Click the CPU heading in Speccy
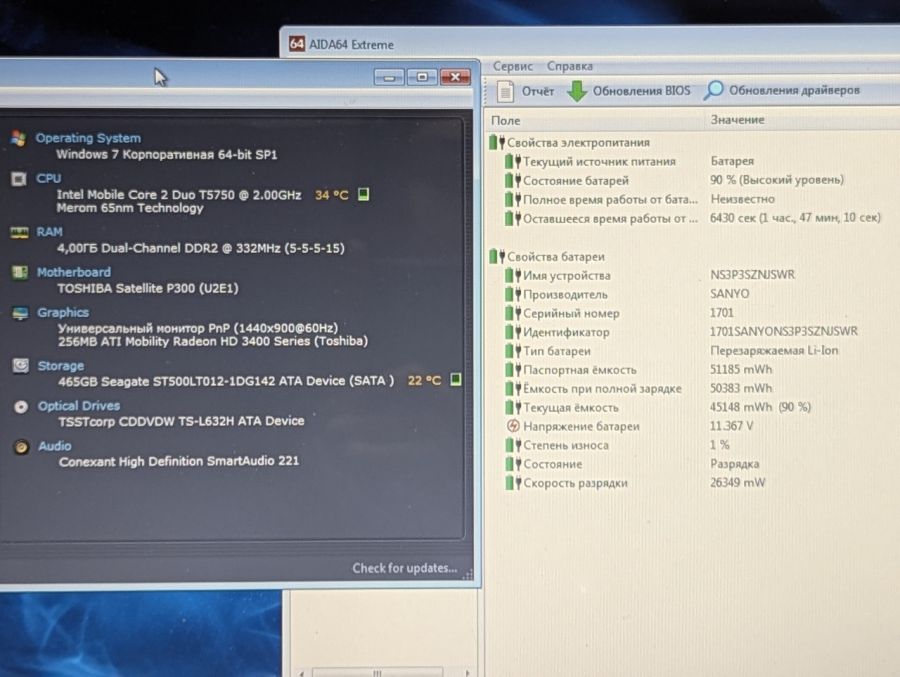Viewport: 900px width, 677px height. pyautogui.click(x=48, y=179)
